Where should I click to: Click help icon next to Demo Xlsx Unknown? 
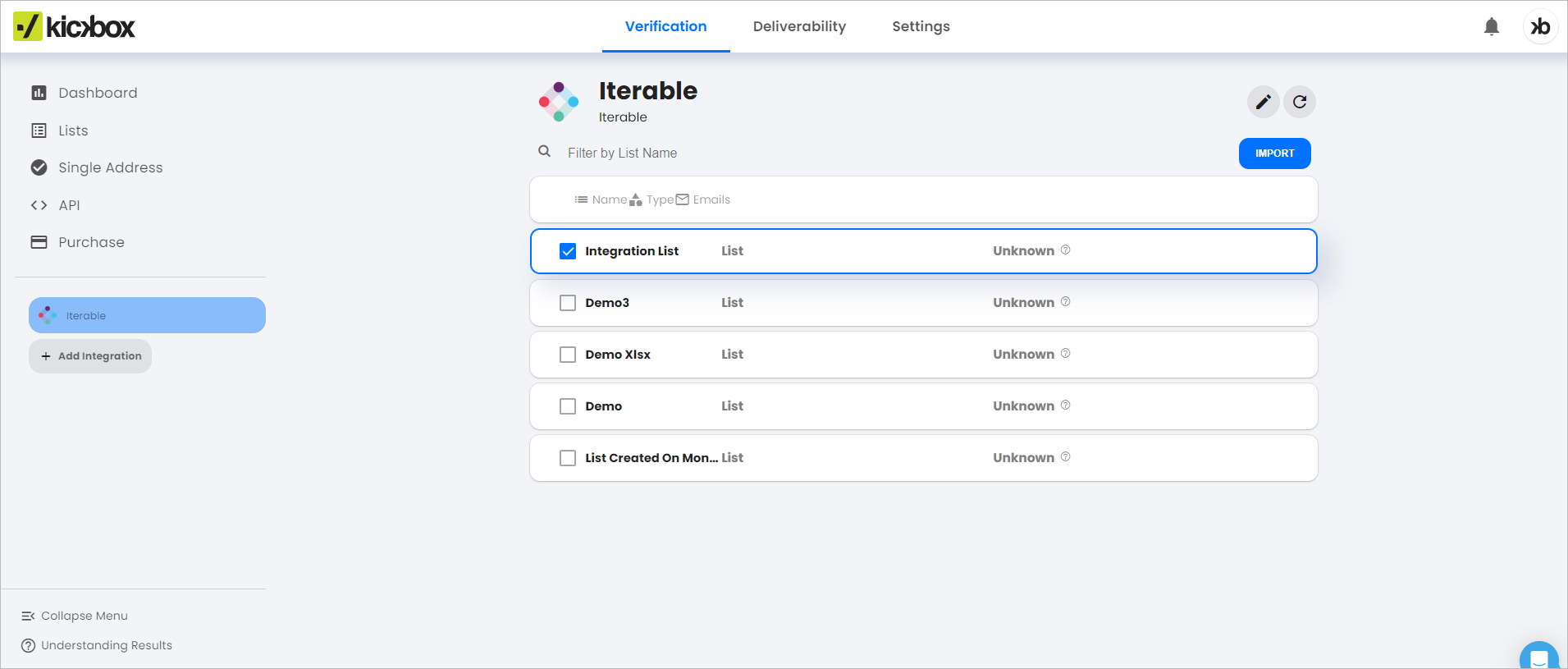[x=1065, y=353]
